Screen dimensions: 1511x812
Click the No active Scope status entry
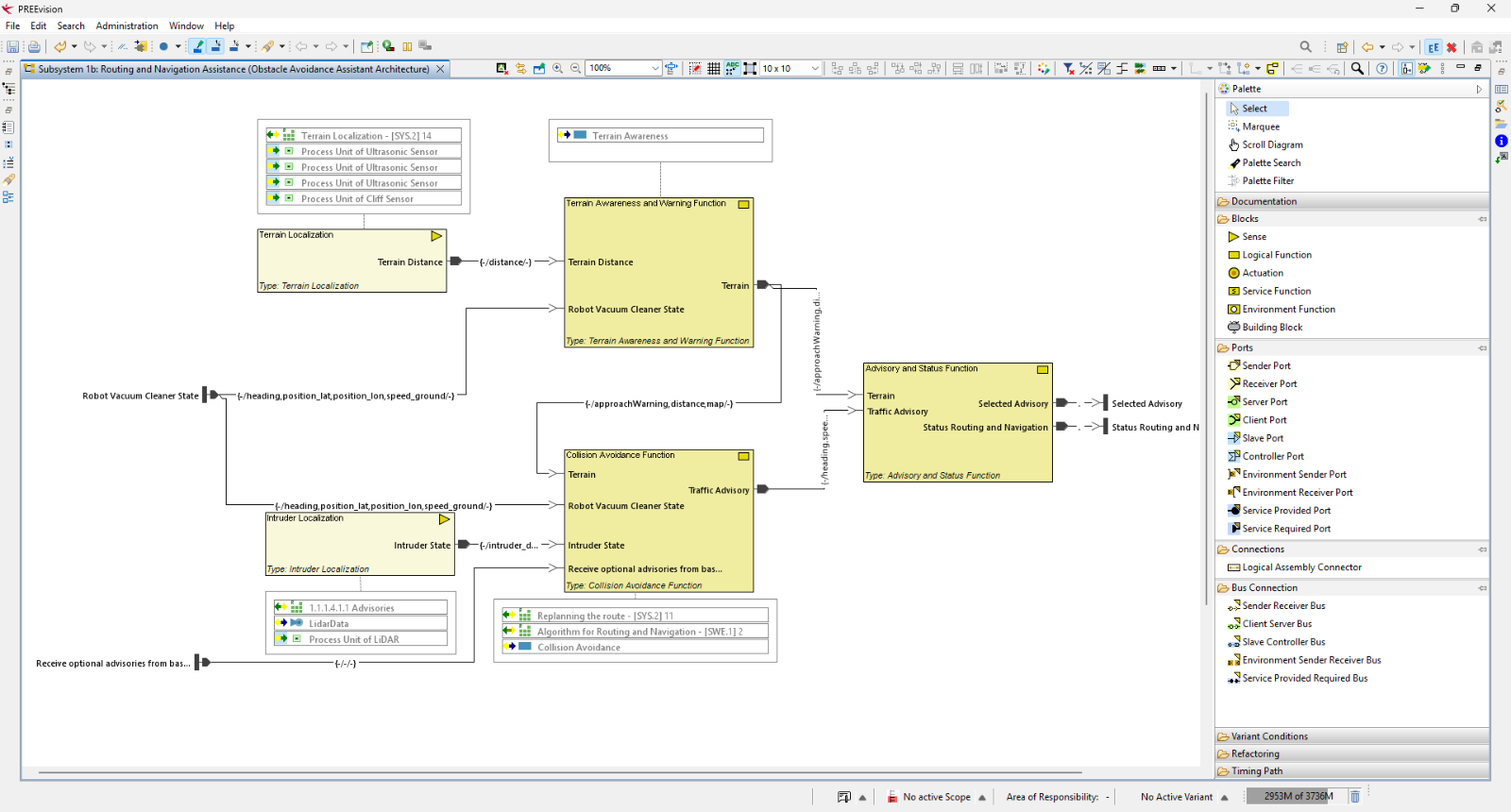point(936,797)
